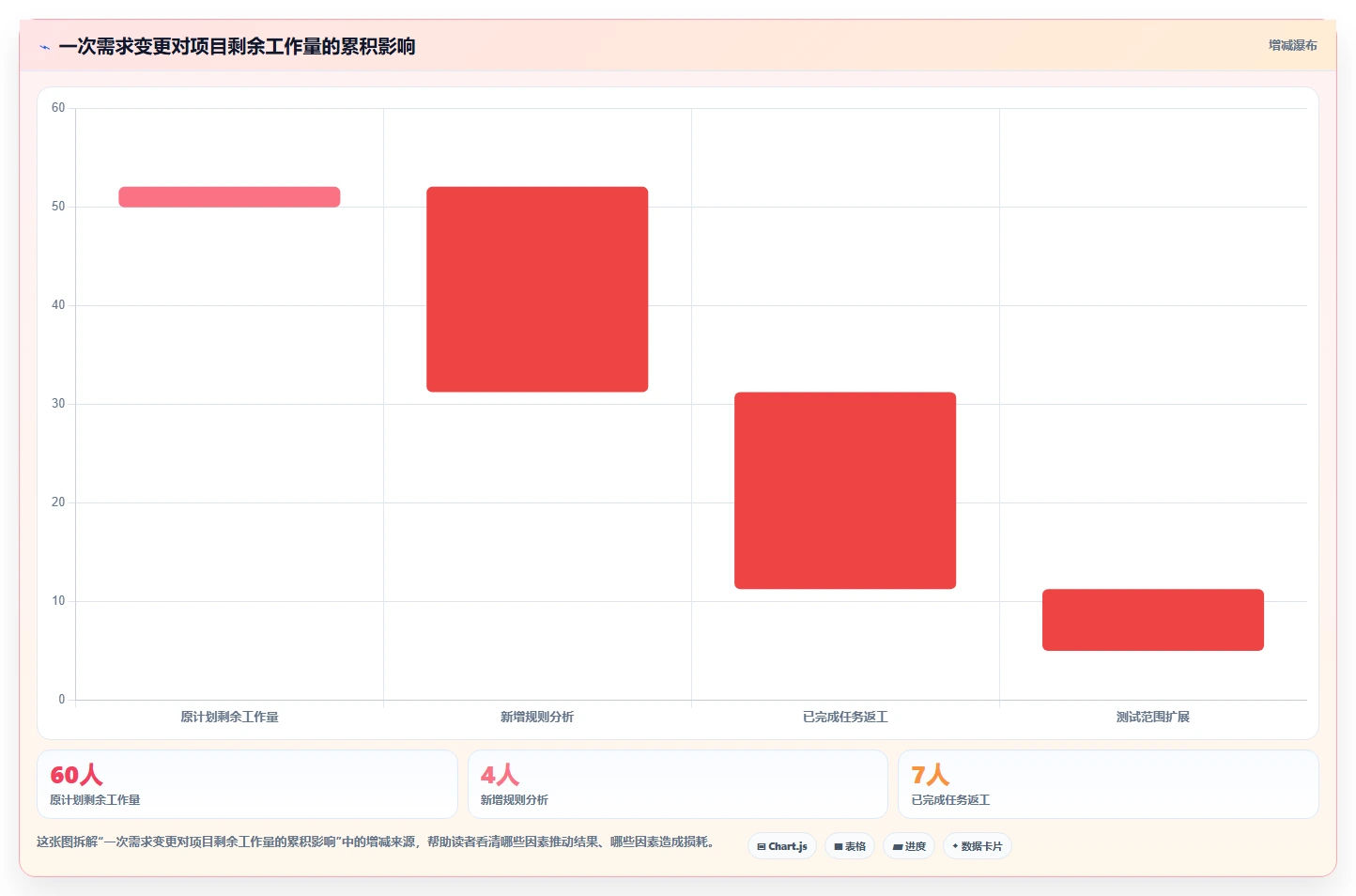This screenshot has width=1356, height=896.
Task: Select the 进度 tag chip
Action: click(x=909, y=846)
